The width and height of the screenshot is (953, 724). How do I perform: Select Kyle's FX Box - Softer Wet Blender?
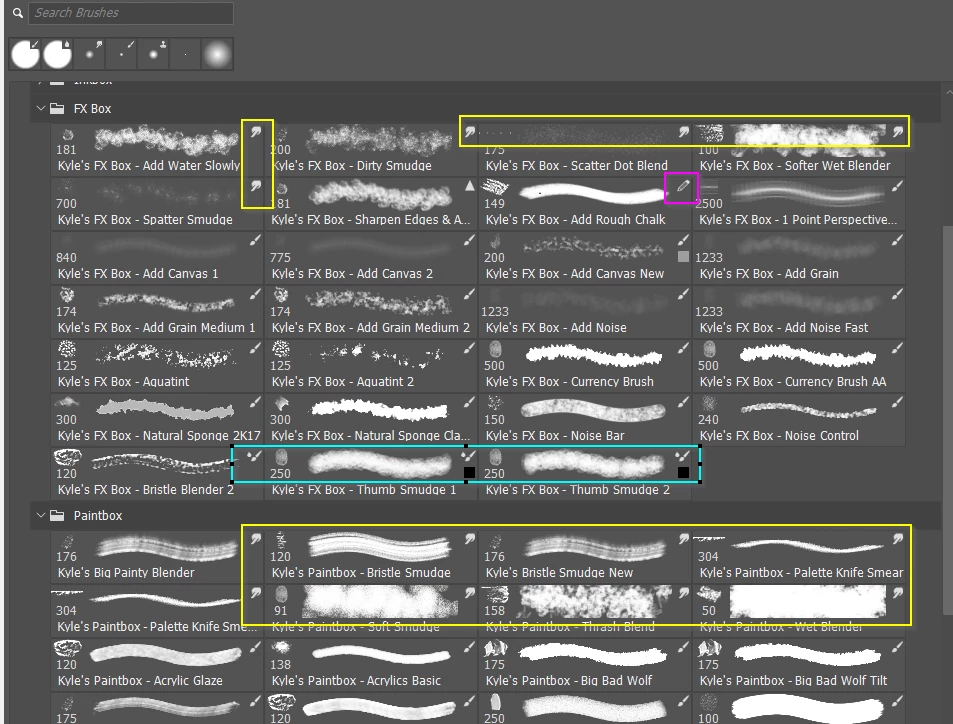click(799, 150)
